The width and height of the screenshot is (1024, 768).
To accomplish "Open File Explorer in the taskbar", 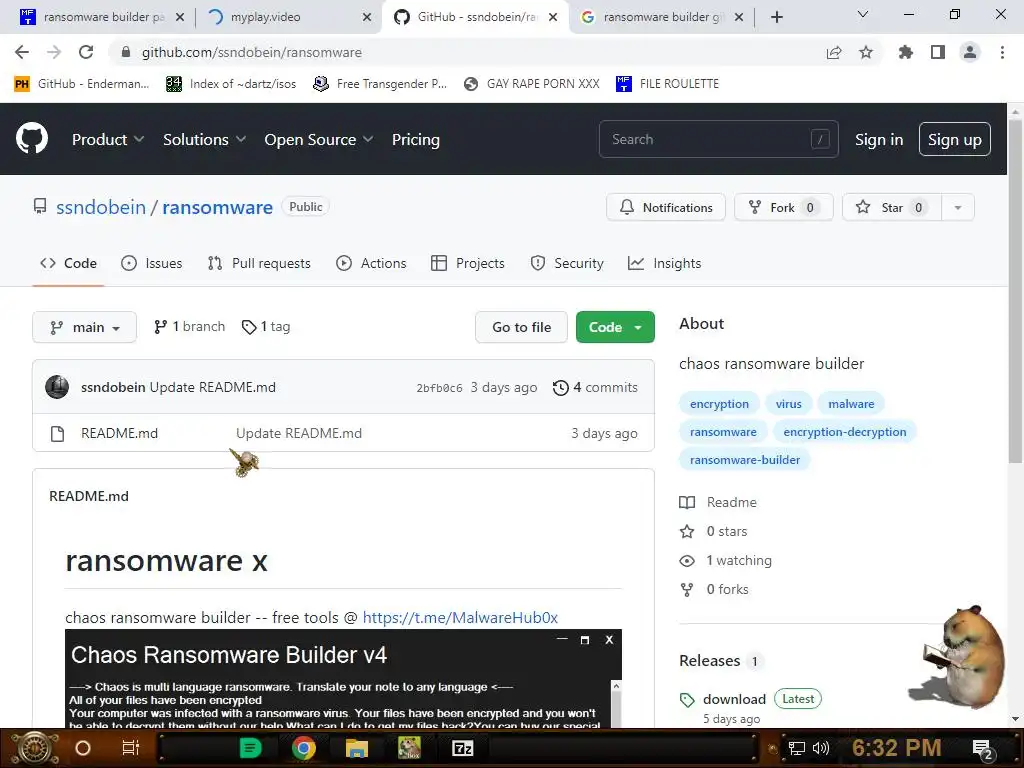I will 357,748.
